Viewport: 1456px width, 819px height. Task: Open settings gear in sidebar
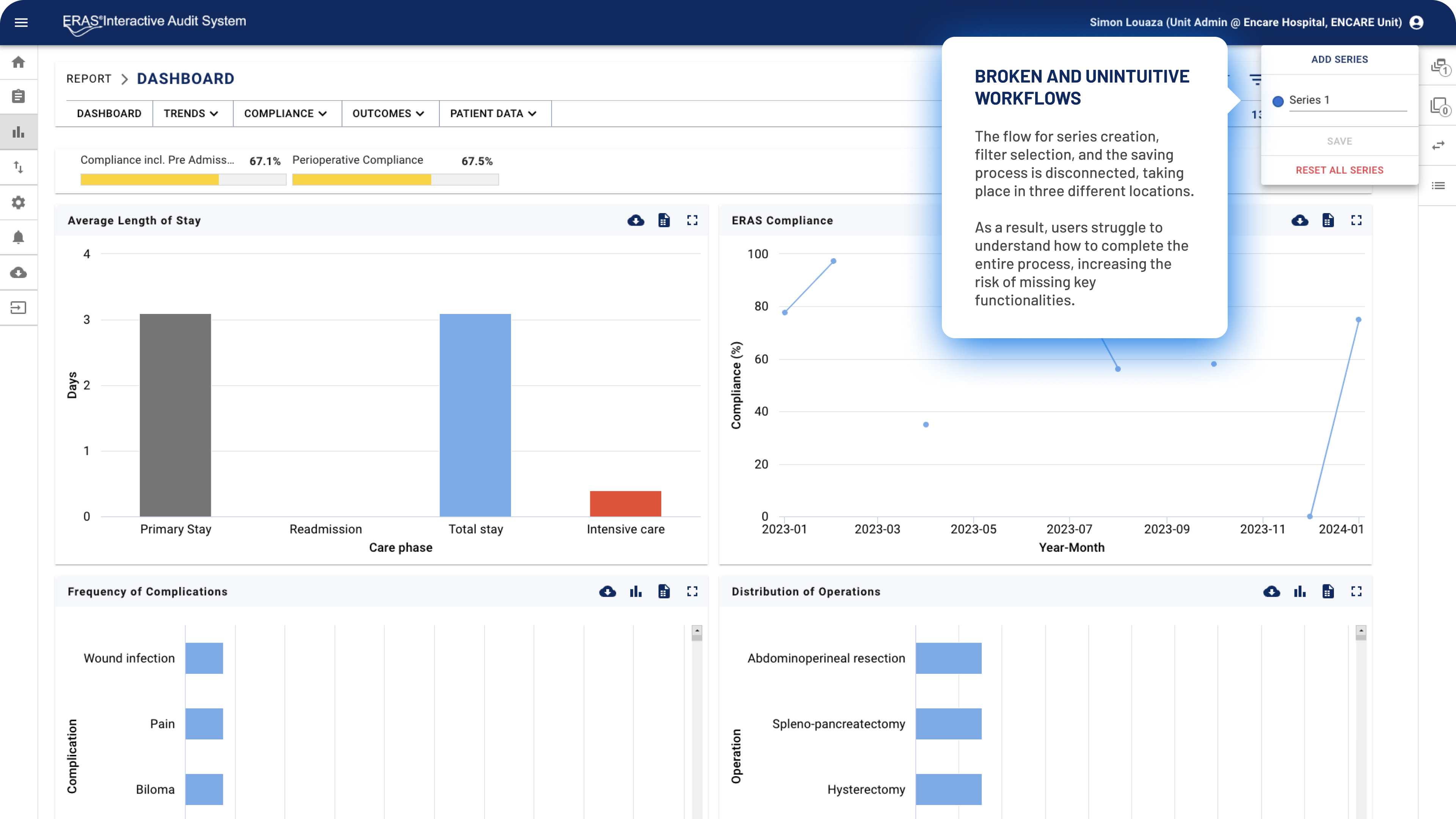(x=19, y=202)
